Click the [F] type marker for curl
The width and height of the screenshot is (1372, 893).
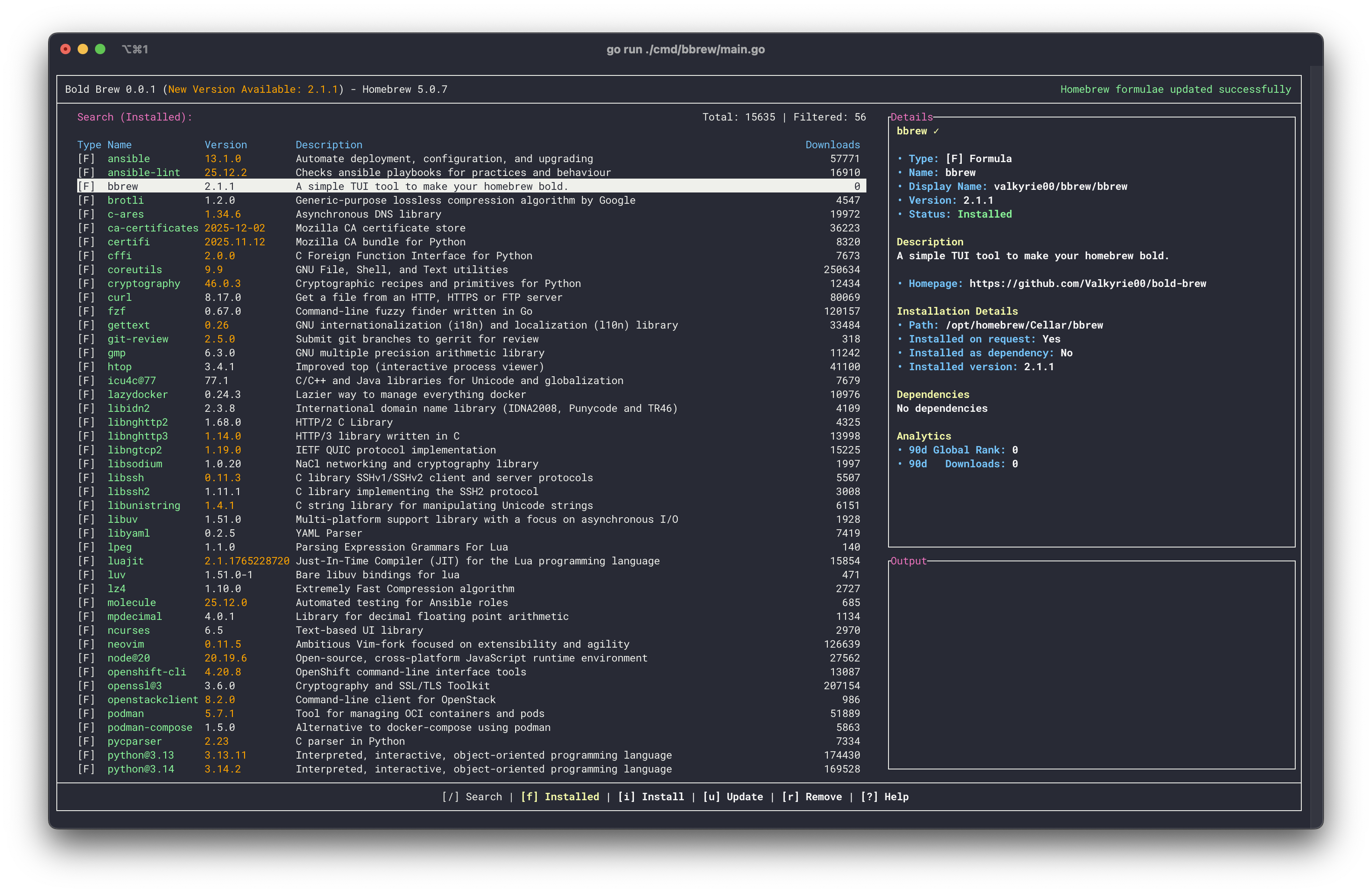pyautogui.click(x=86, y=297)
